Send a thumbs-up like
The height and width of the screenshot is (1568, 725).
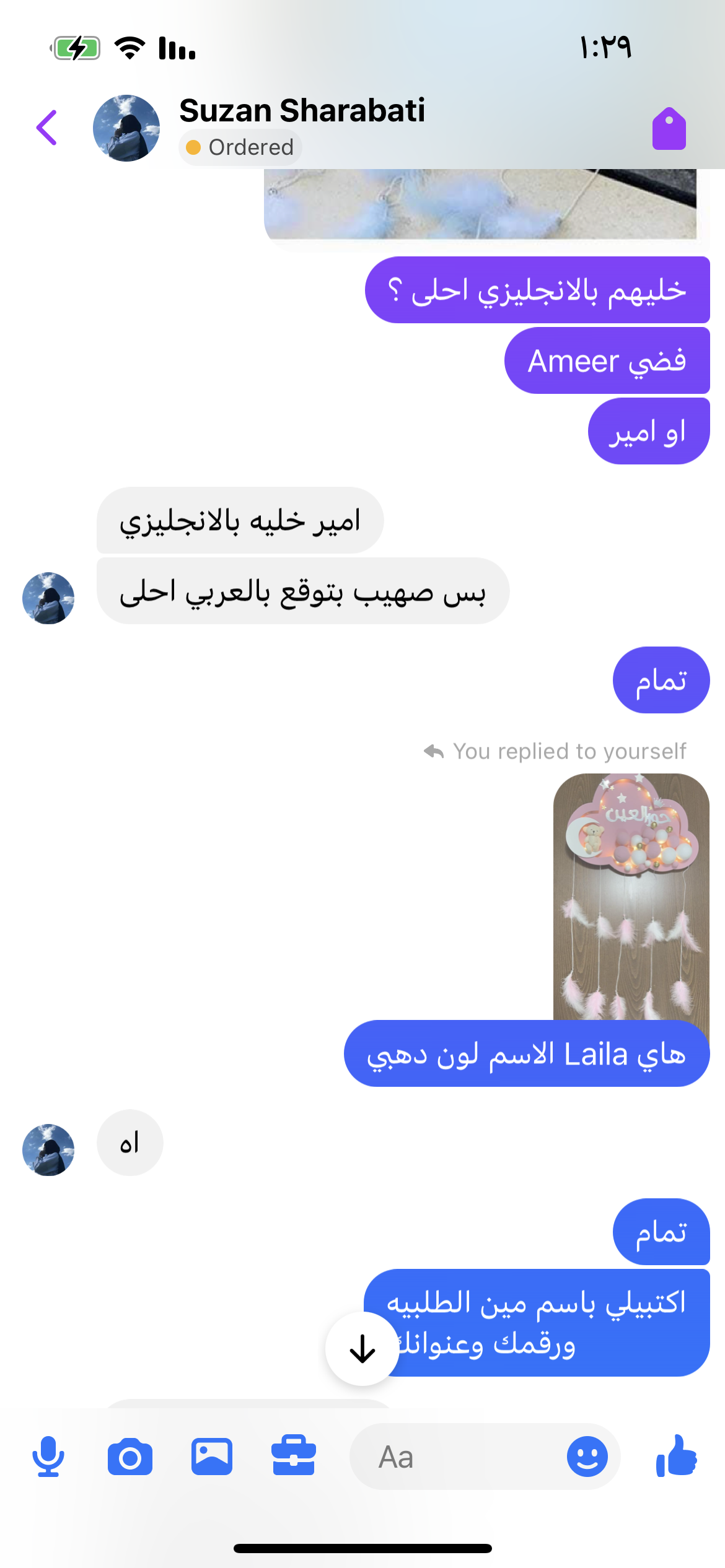tap(677, 1455)
